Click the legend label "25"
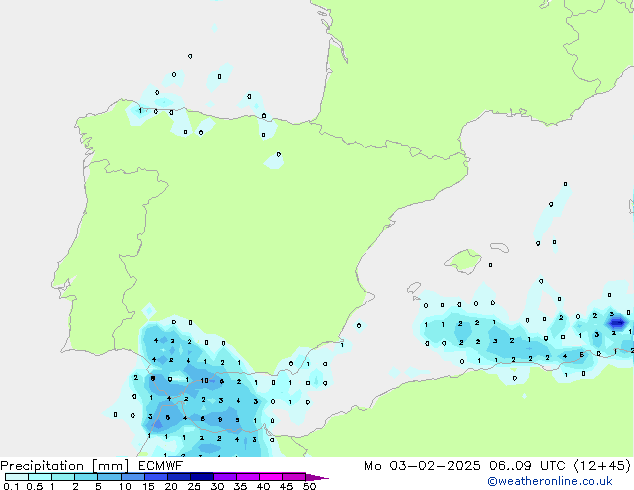The height and width of the screenshot is (490, 634). click(194, 486)
